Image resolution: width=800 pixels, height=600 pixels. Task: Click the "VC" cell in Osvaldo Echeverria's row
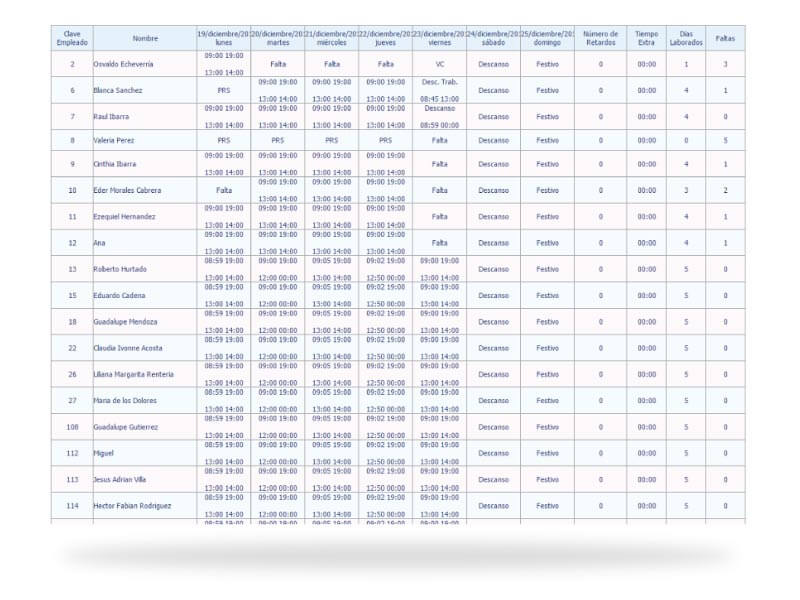[x=439, y=64]
